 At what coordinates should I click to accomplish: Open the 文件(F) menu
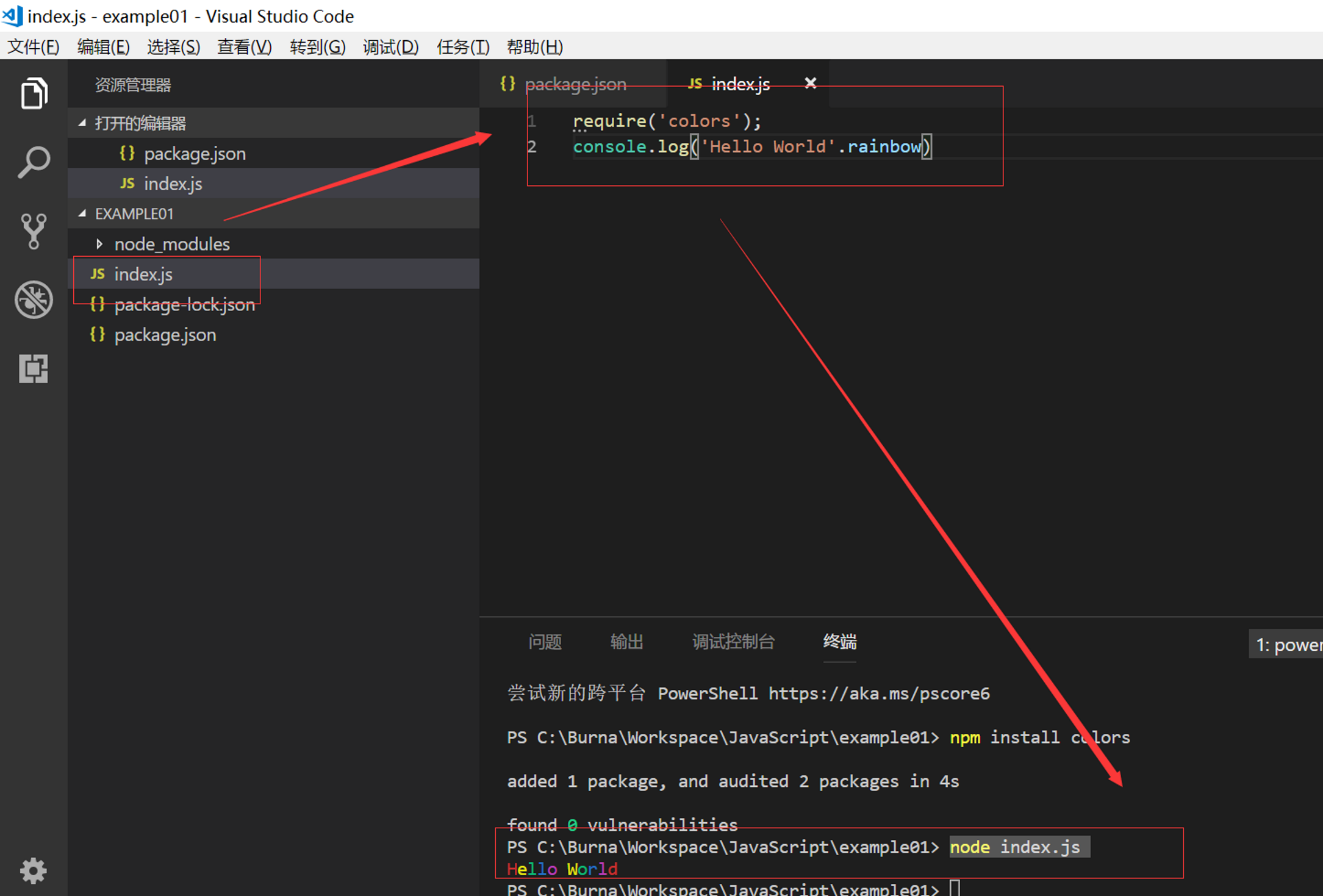[x=33, y=47]
